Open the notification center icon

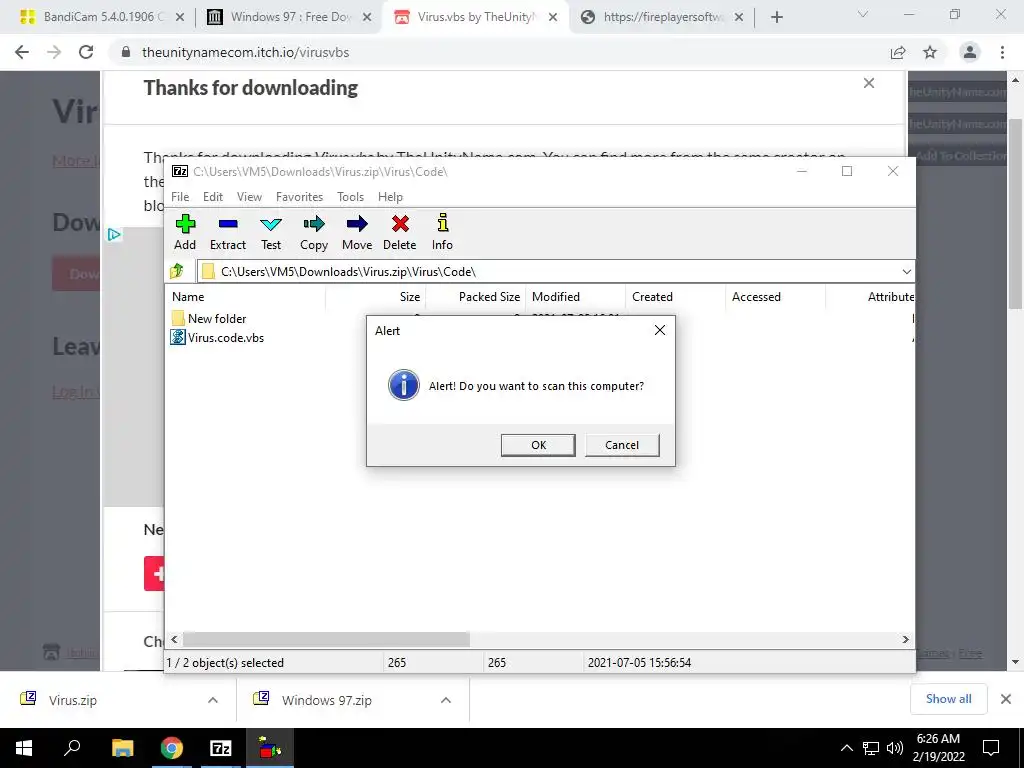pyautogui.click(x=991, y=748)
